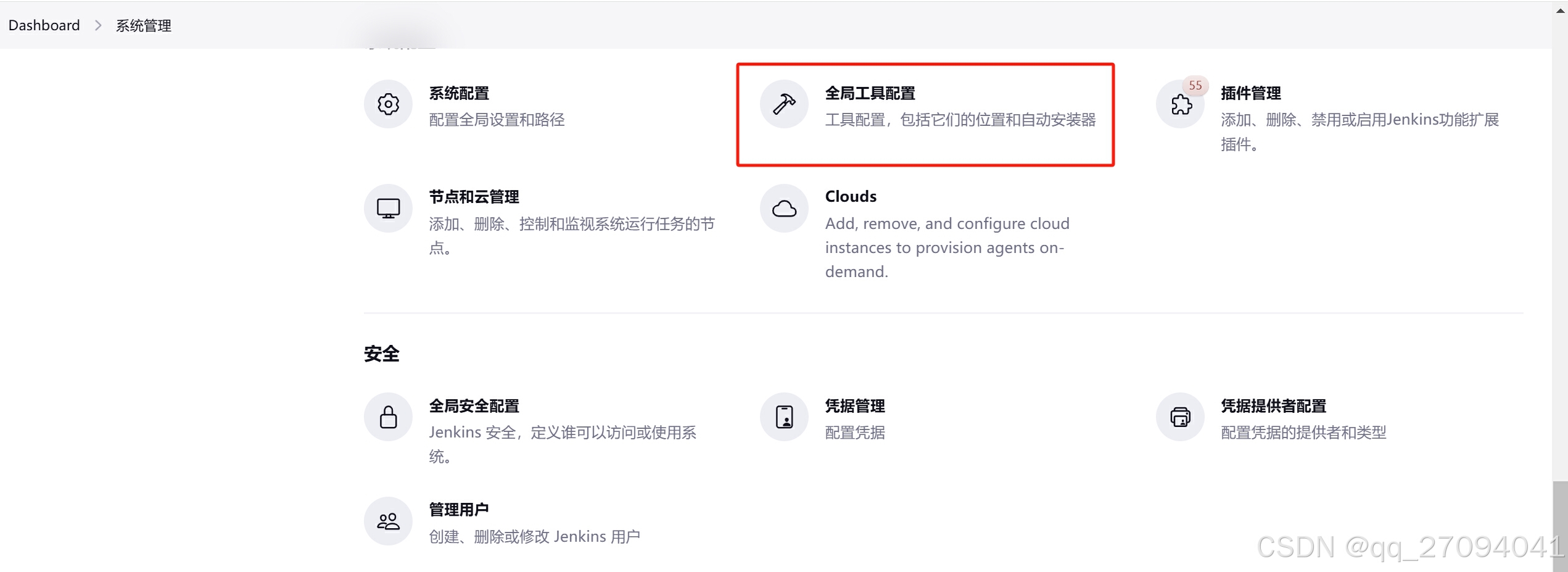Viewport: 1568px width, 572px height.
Task: Select the cloud icon for Clouds
Action: tap(783, 207)
